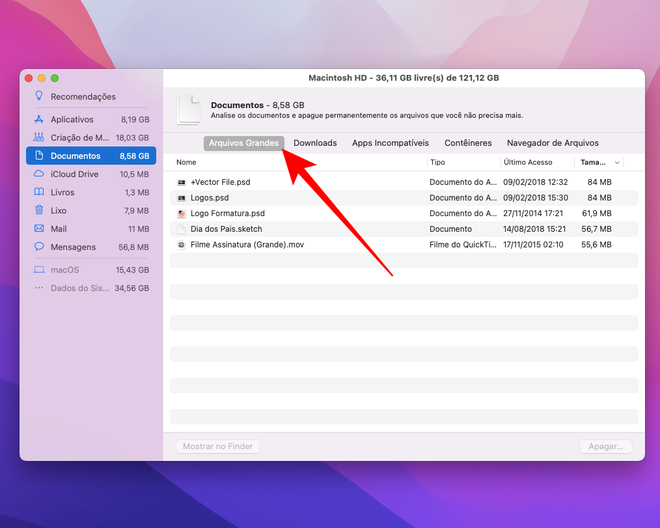Click the Apagar... button
Image resolution: width=660 pixels, height=528 pixels.
point(606,446)
